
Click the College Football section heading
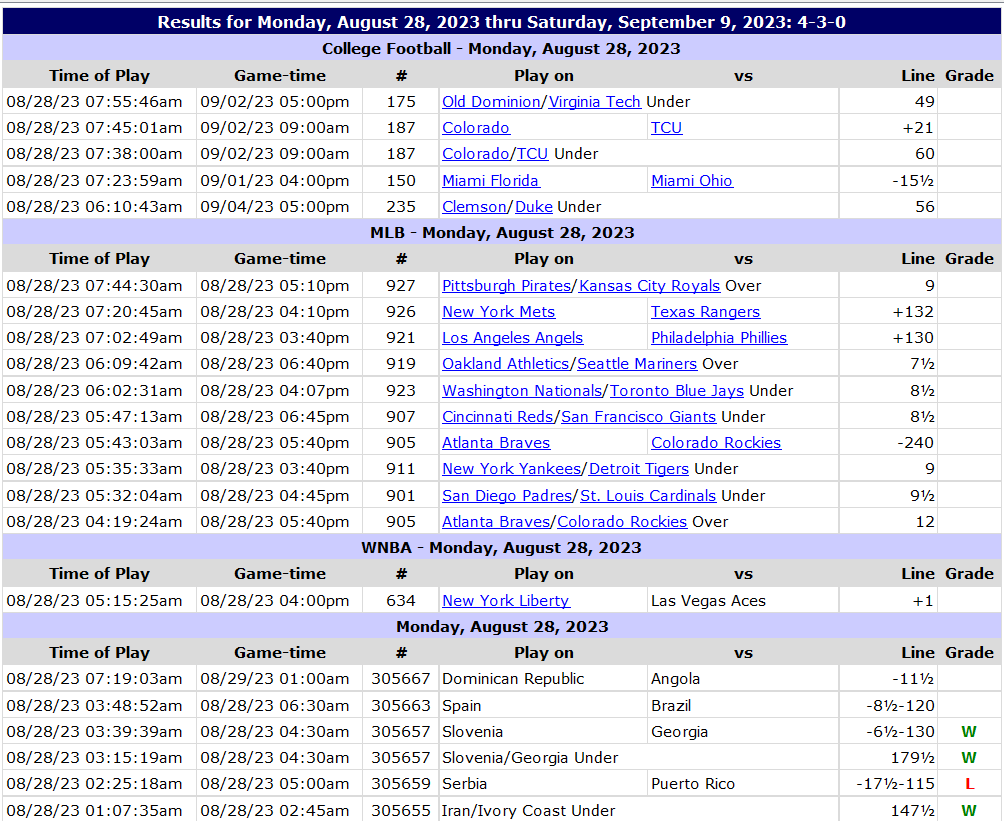pos(501,49)
